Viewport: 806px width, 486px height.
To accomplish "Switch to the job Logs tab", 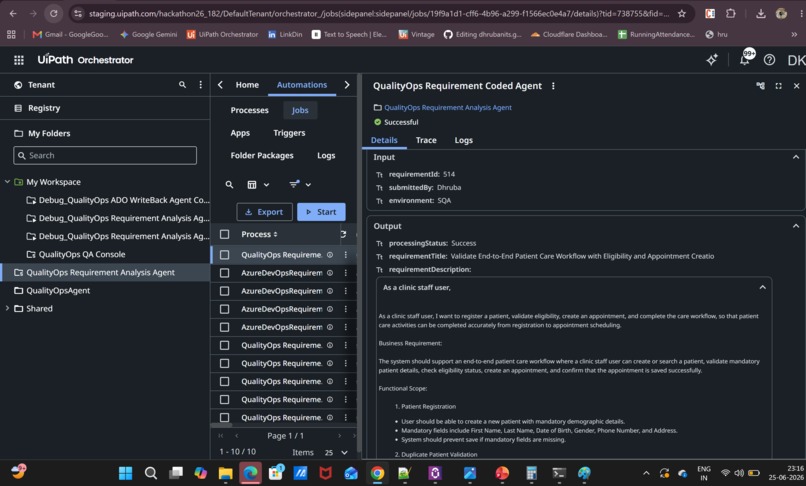I will pos(463,140).
